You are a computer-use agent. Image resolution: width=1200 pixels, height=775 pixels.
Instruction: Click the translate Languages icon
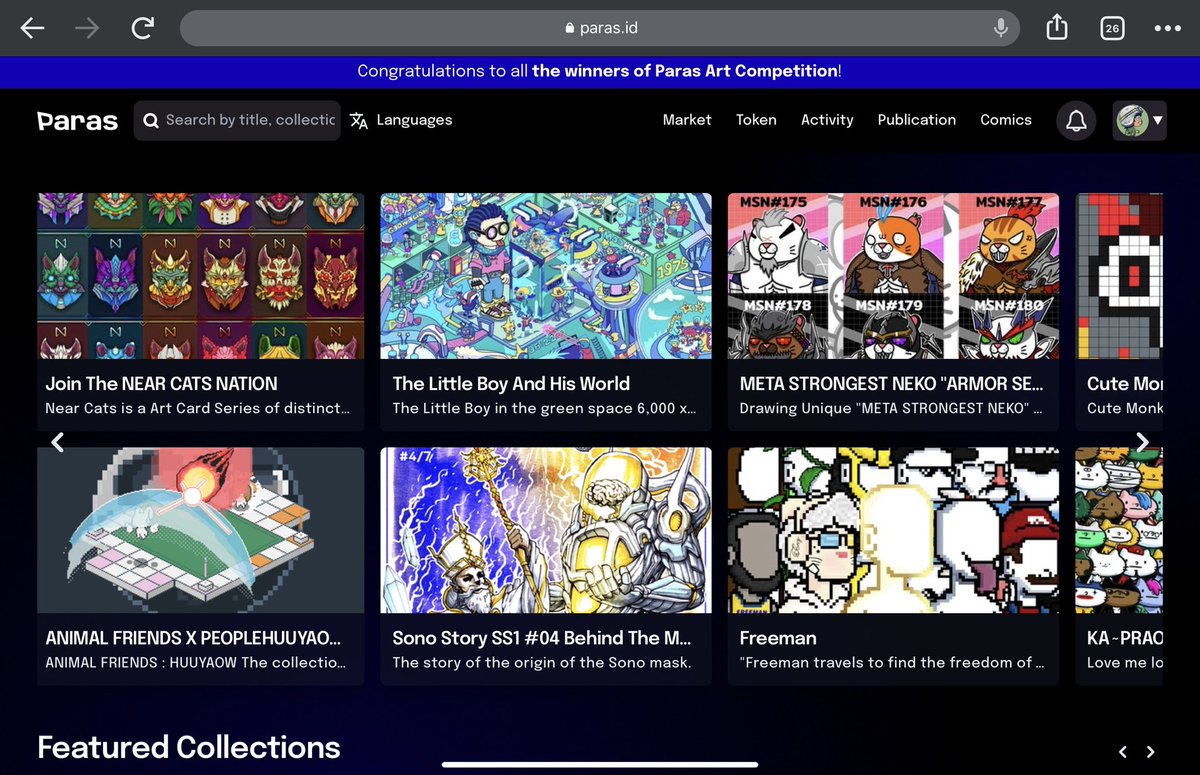click(359, 121)
